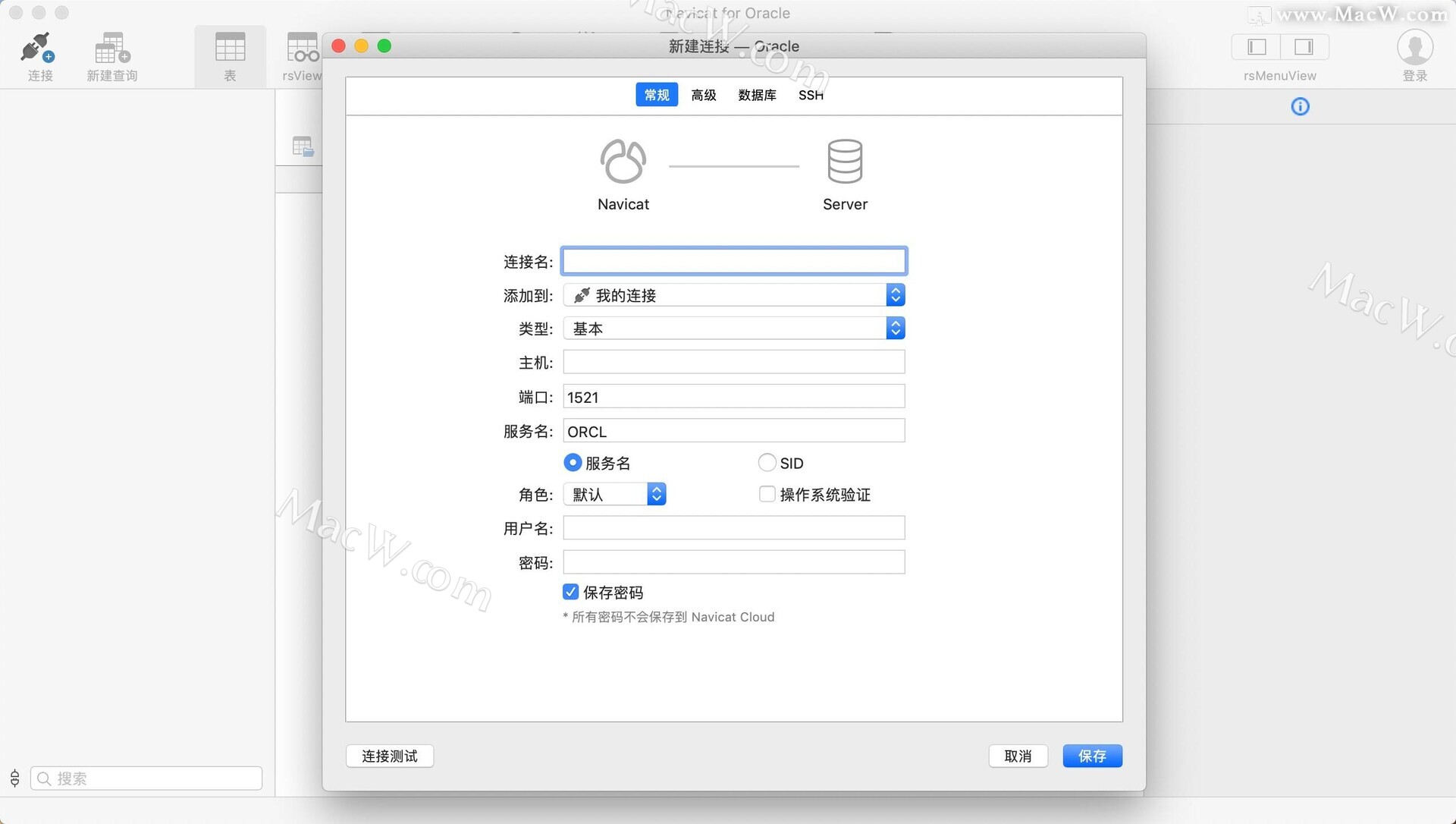The height and width of the screenshot is (824, 1456).
Task: Click the 端口 field showing 1521
Action: (733, 396)
